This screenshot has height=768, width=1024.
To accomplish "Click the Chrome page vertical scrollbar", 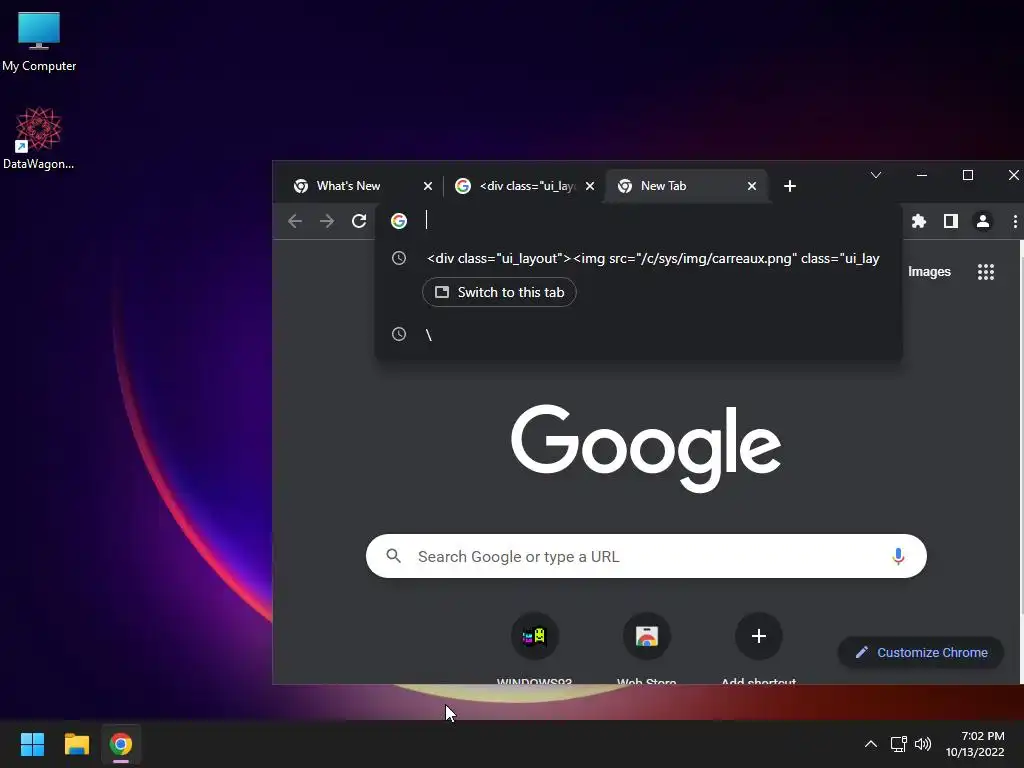I will click(x=1021, y=428).
